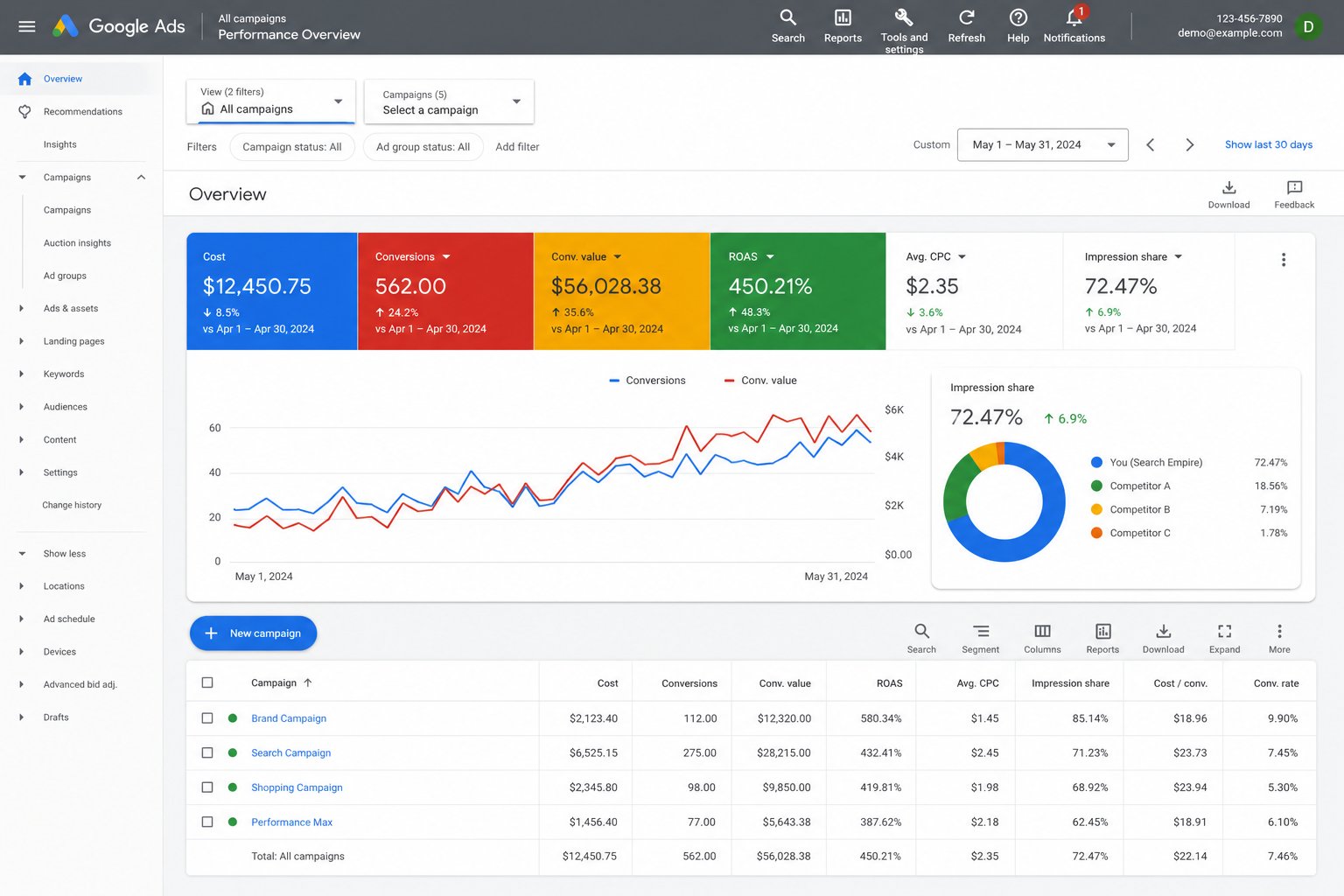Open scorecard three-dot options menu

coord(1283,260)
